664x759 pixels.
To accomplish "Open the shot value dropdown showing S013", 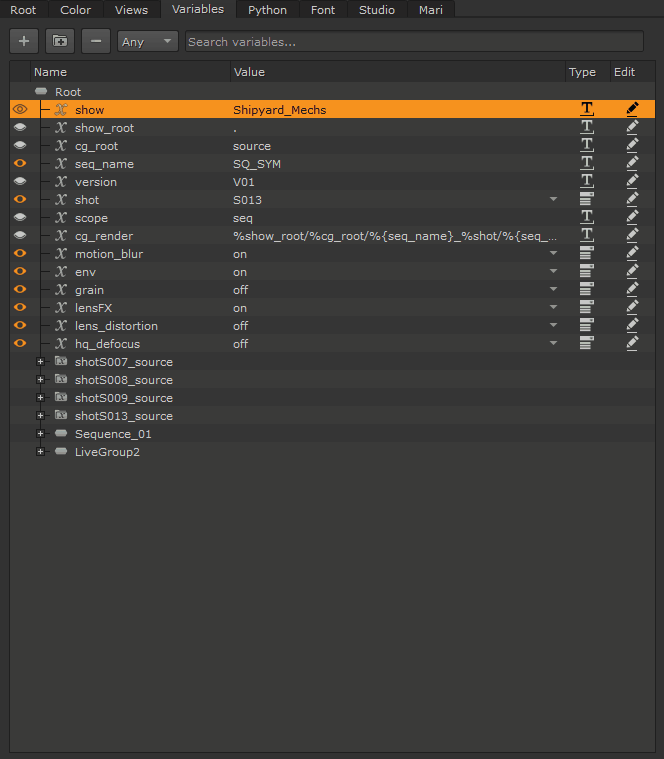I will (x=553, y=200).
